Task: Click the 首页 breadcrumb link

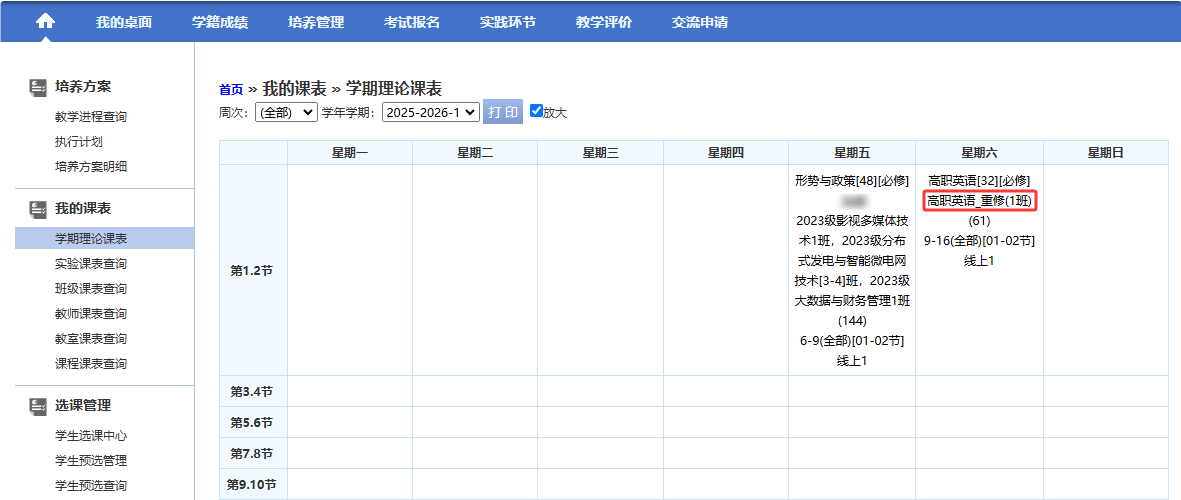Action: [231, 89]
